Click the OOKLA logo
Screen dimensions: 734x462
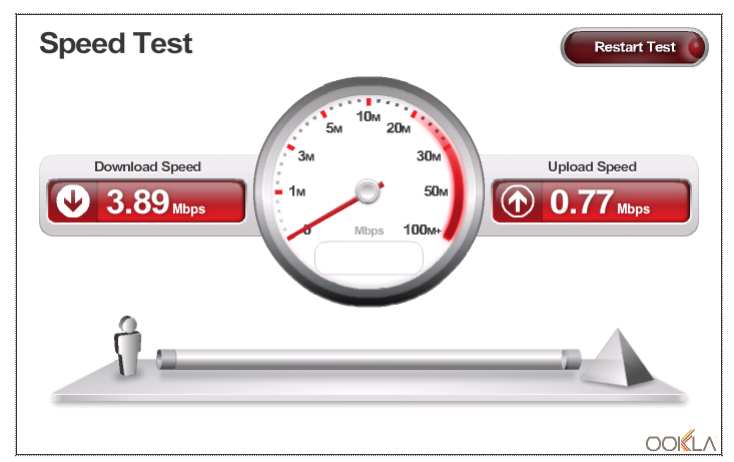[681, 441]
